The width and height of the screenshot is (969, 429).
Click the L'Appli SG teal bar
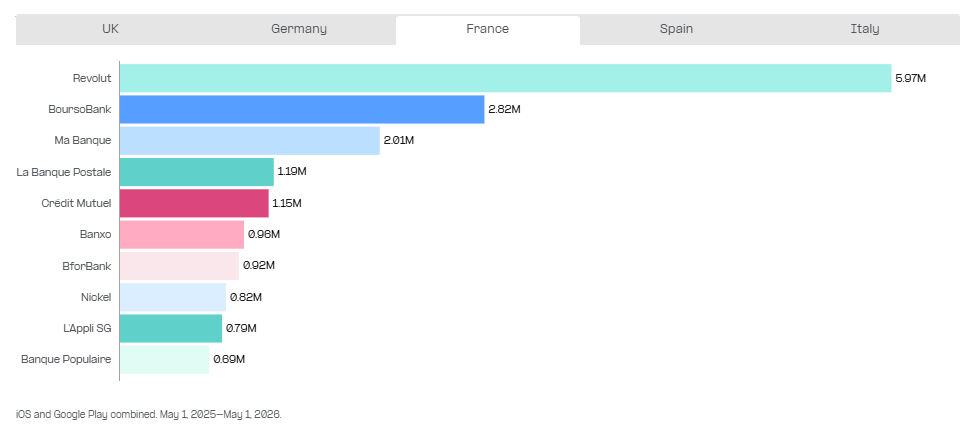[171, 328]
